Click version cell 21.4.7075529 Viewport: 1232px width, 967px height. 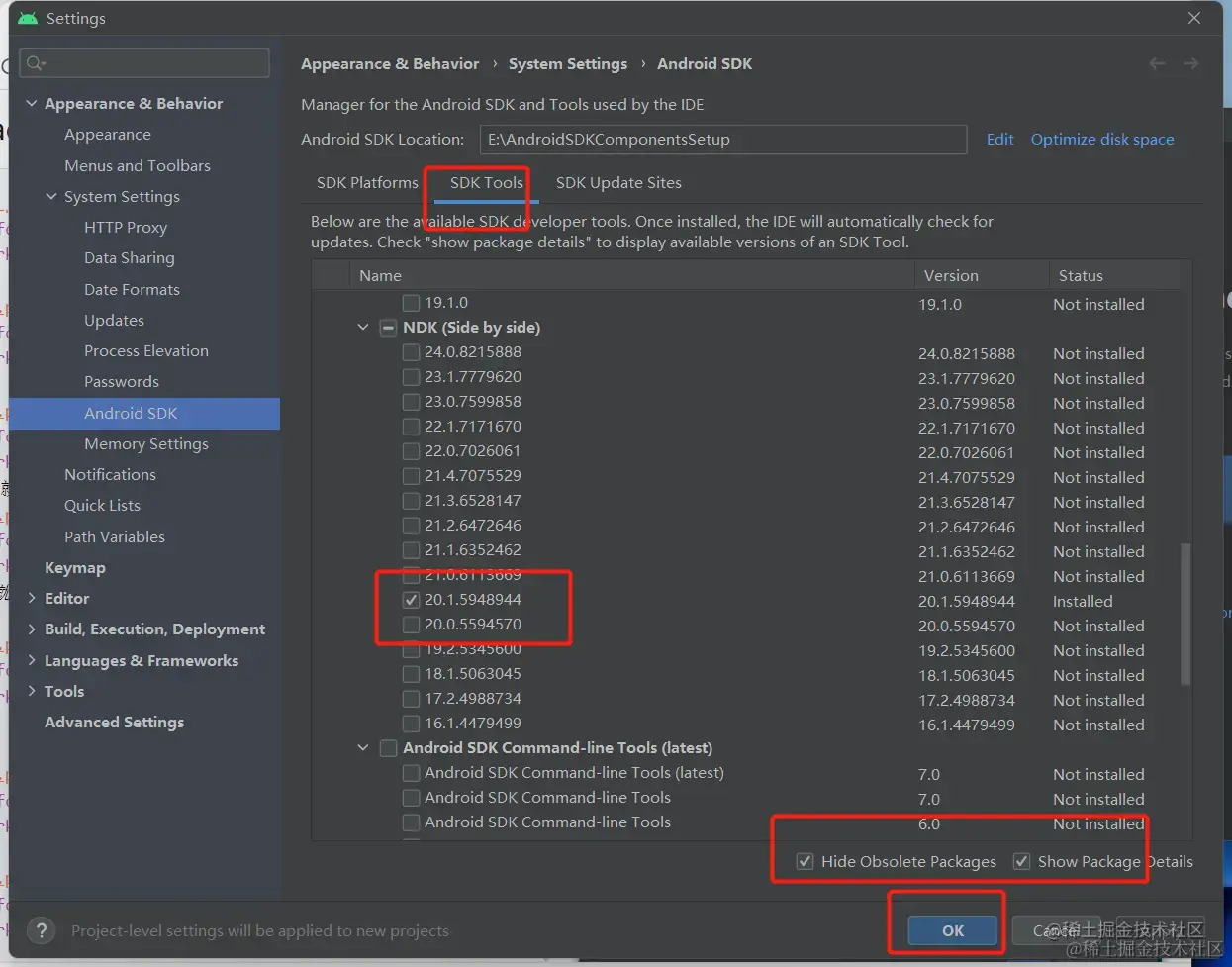point(967,477)
